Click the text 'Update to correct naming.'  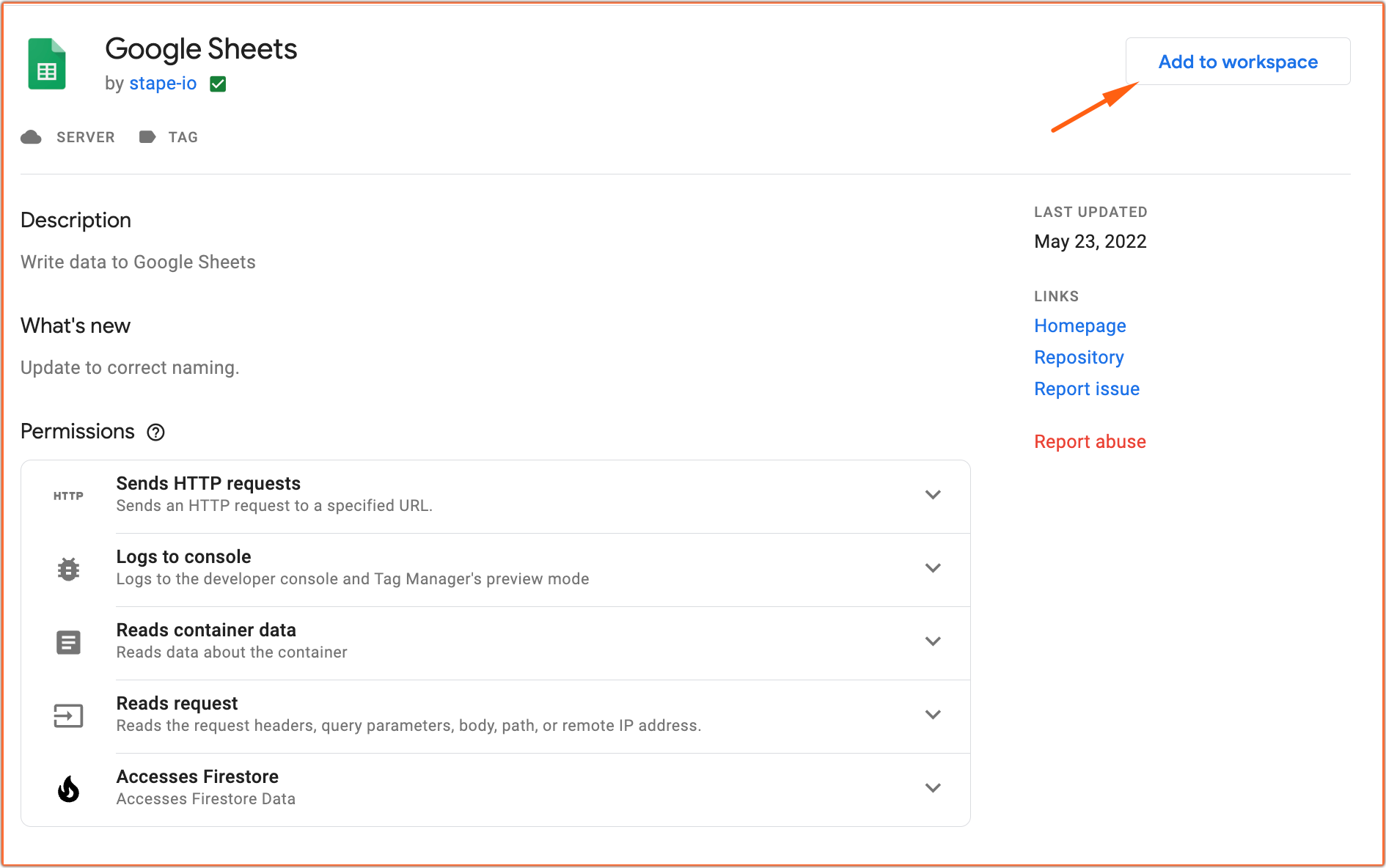click(x=130, y=368)
